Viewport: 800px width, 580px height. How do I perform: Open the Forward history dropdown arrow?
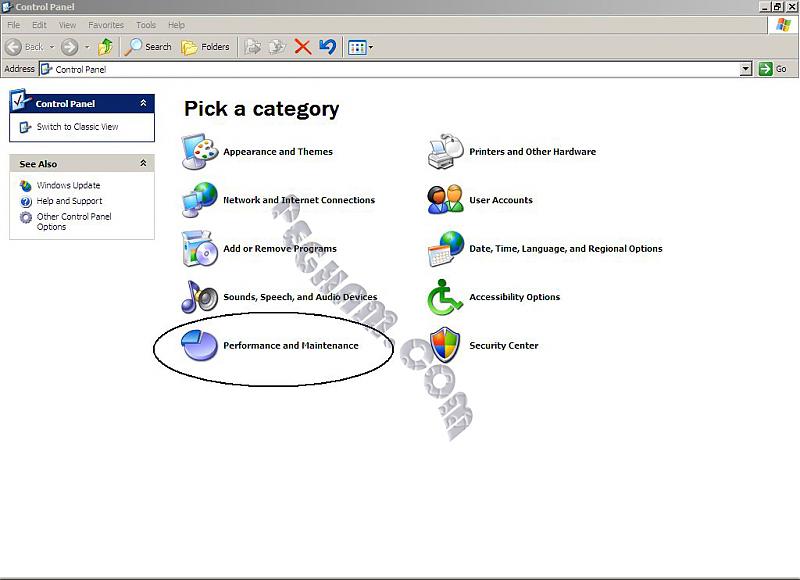point(87,47)
